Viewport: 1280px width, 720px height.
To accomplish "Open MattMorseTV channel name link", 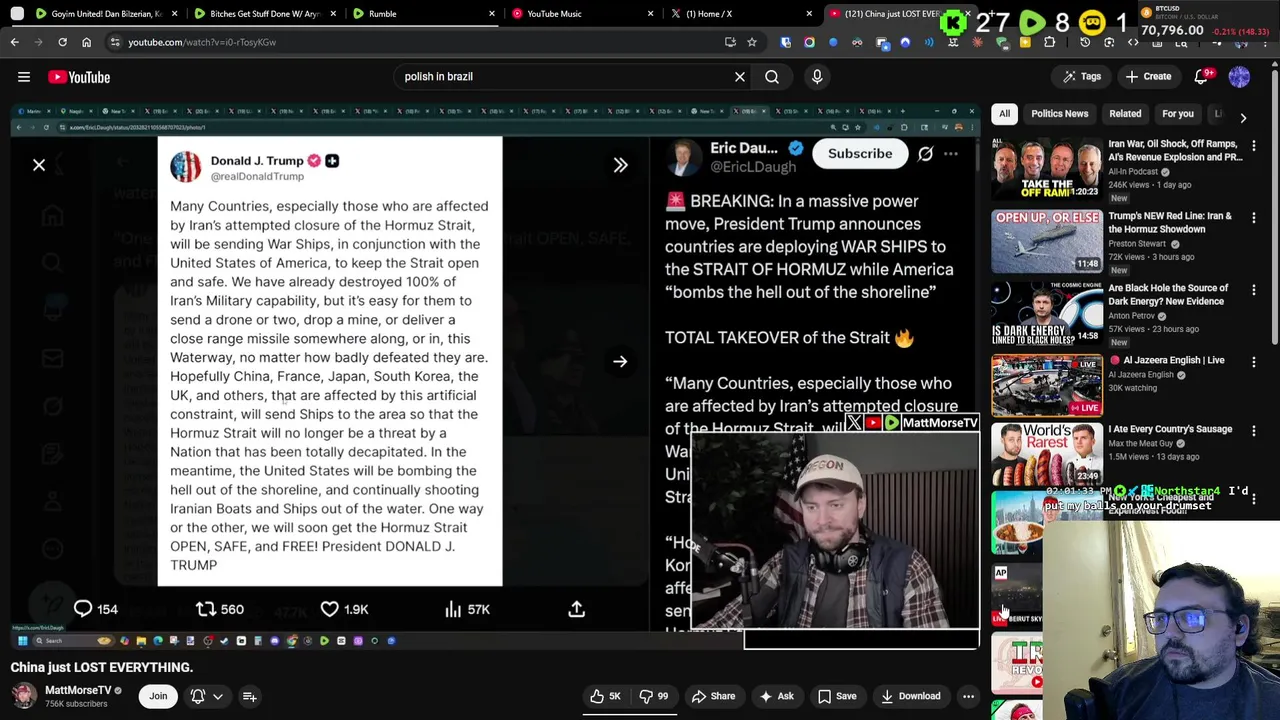I will [x=78, y=690].
